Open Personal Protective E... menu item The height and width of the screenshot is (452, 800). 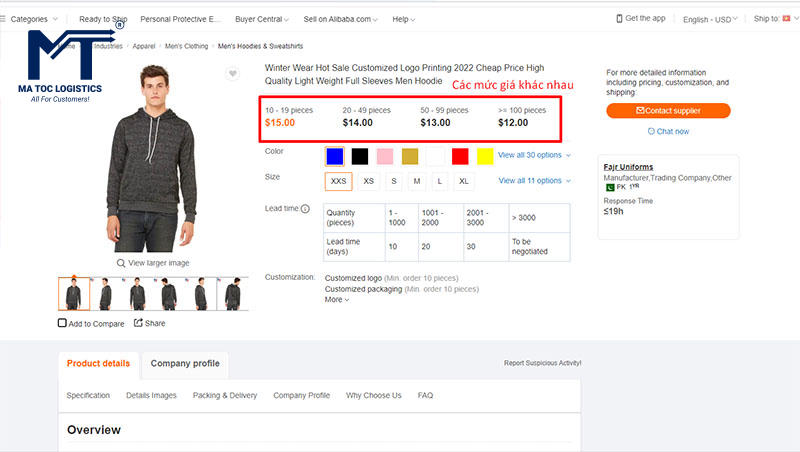[181, 19]
